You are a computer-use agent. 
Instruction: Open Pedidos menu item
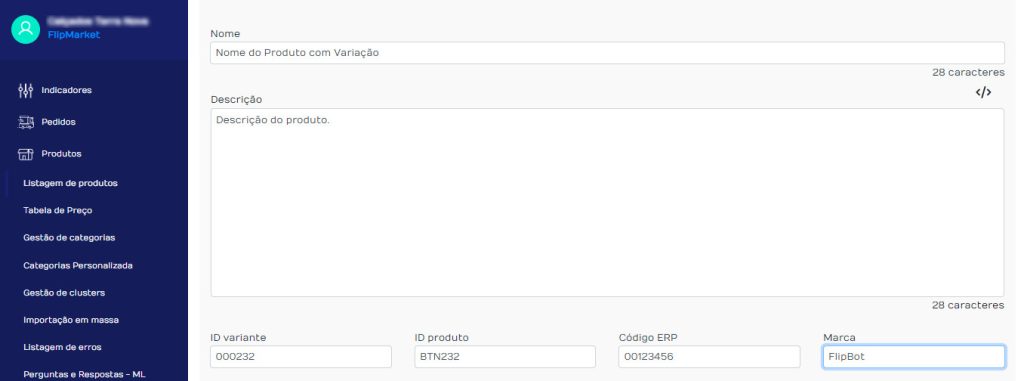tap(58, 122)
